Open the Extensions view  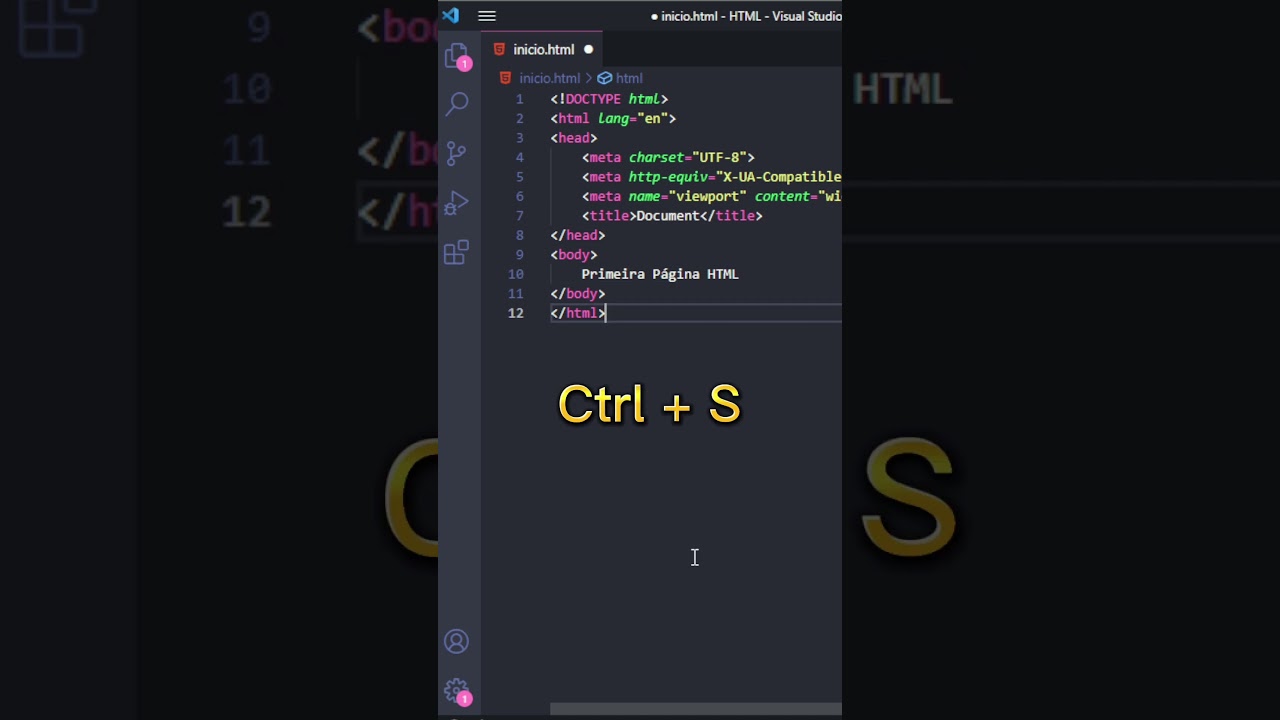pyautogui.click(x=456, y=252)
